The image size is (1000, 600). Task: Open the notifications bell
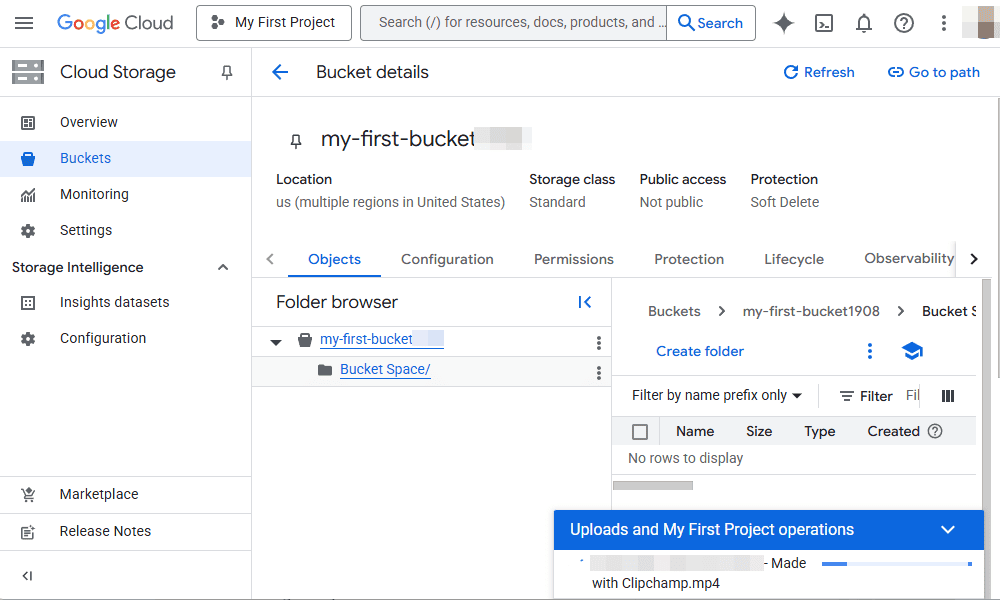864,23
